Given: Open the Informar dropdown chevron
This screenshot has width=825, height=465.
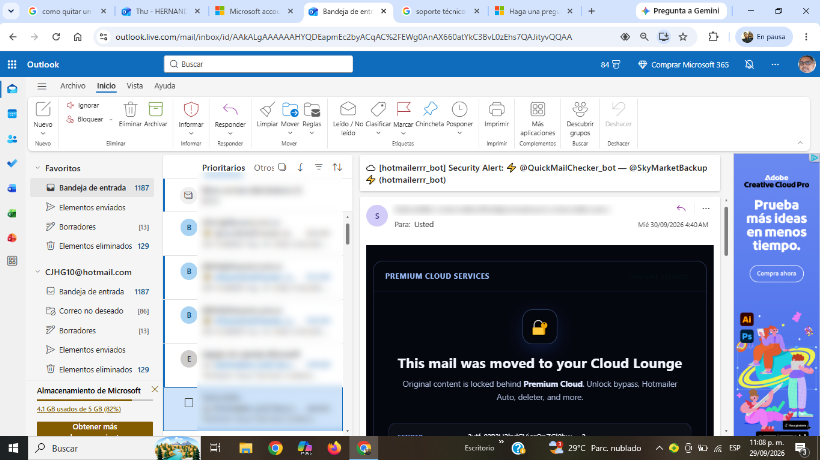Looking at the screenshot, I should point(191,133).
